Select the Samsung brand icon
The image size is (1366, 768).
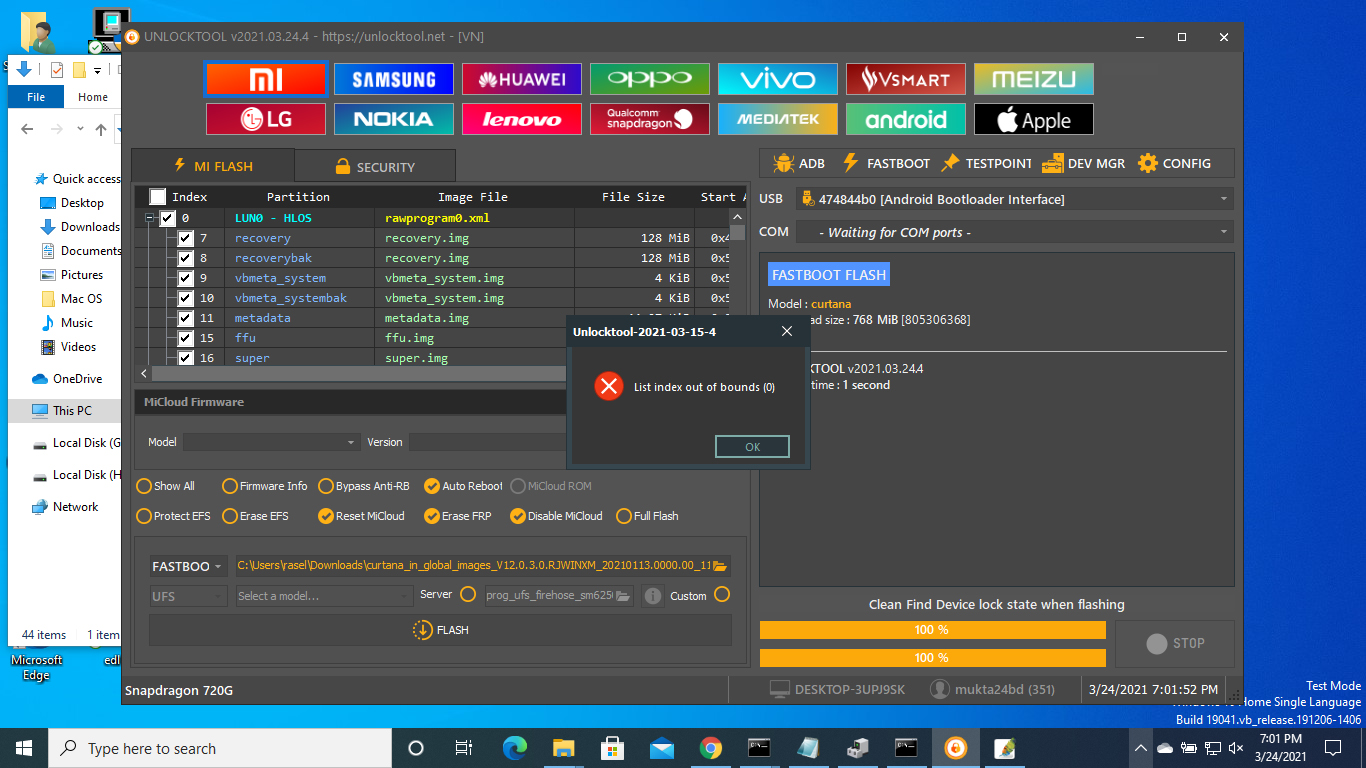click(394, 79)
